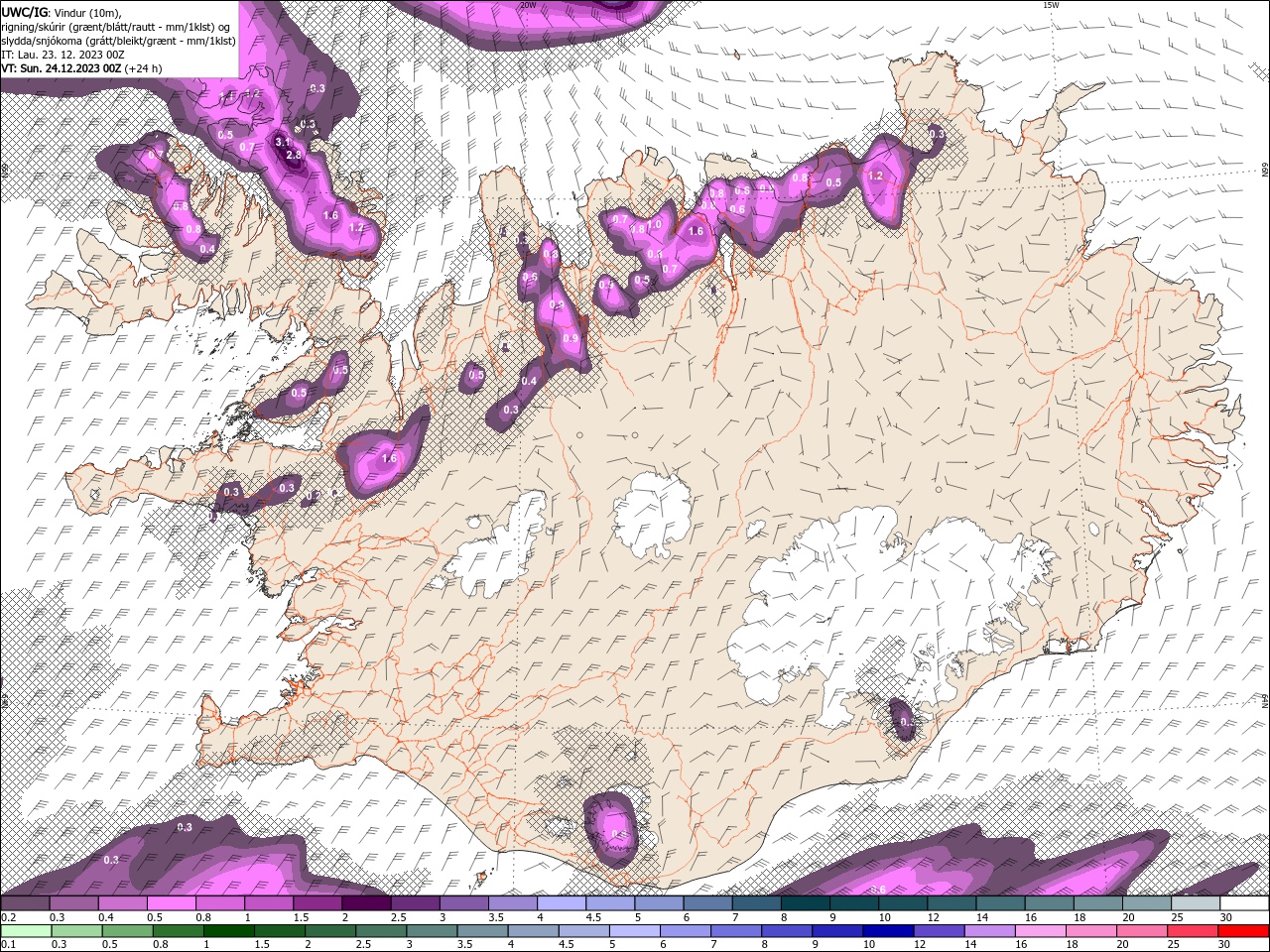The image size is (1270, 952).
Task: Click upper legend swatch between 0.3 and 0.4
Action: click(73, 904)
